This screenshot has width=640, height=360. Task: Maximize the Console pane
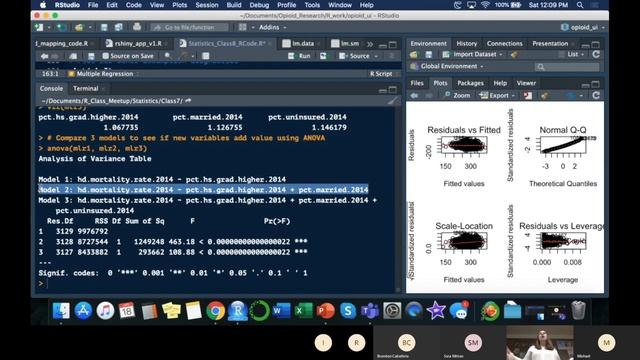tap(393, 89)
